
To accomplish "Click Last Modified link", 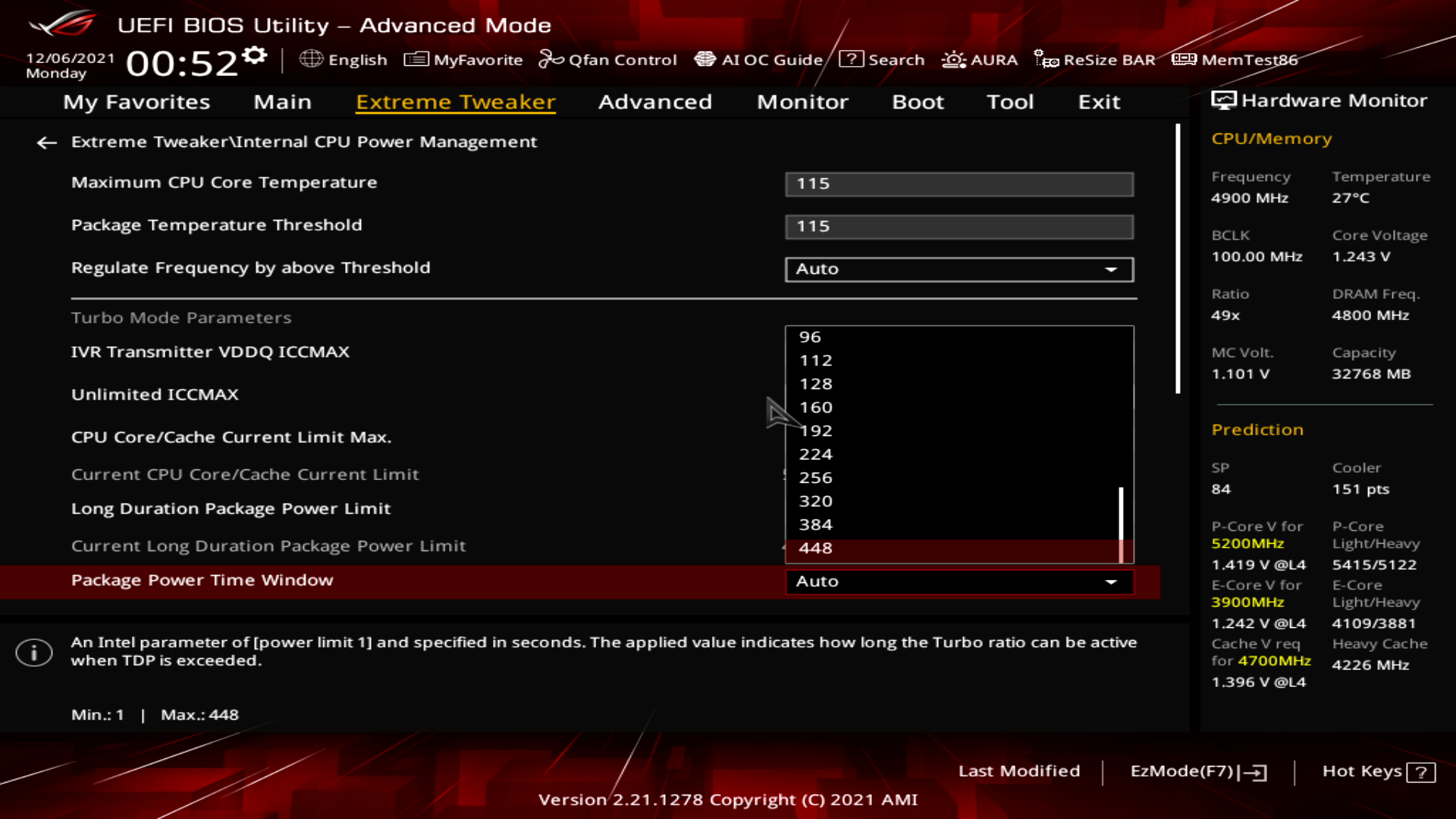I will 1018,771.
